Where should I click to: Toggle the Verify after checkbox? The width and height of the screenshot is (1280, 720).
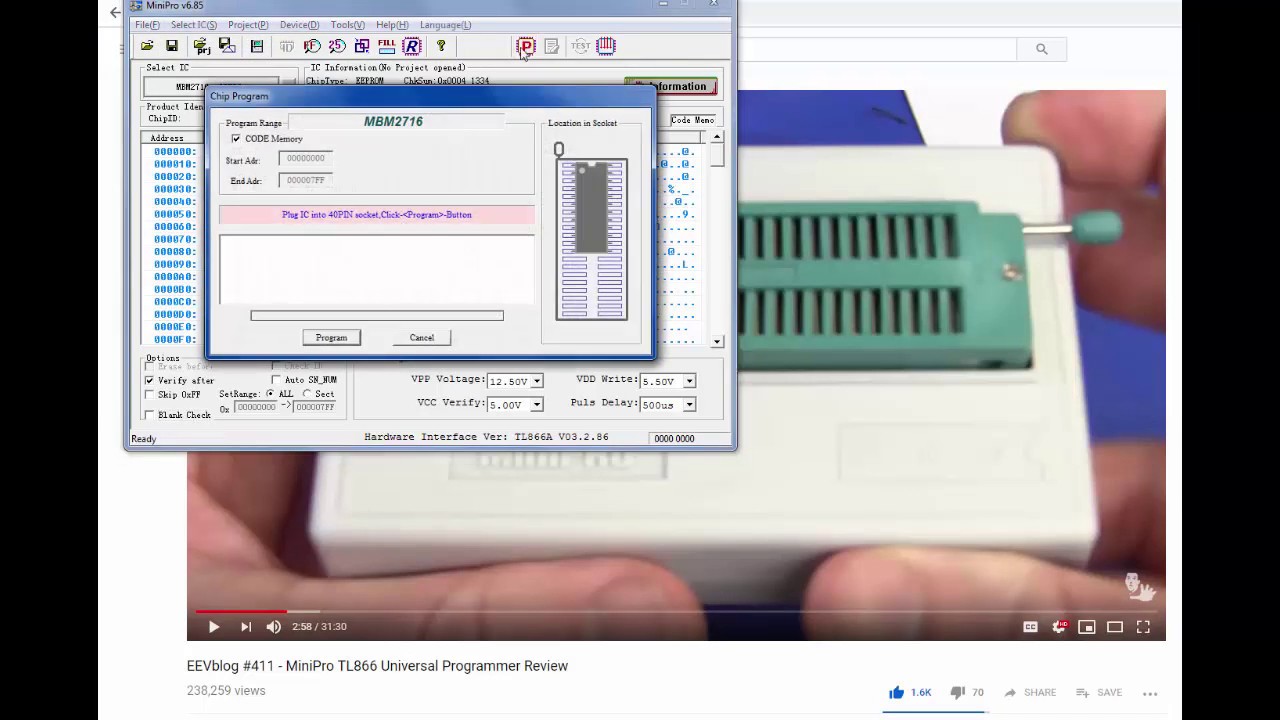coord(150,380)
